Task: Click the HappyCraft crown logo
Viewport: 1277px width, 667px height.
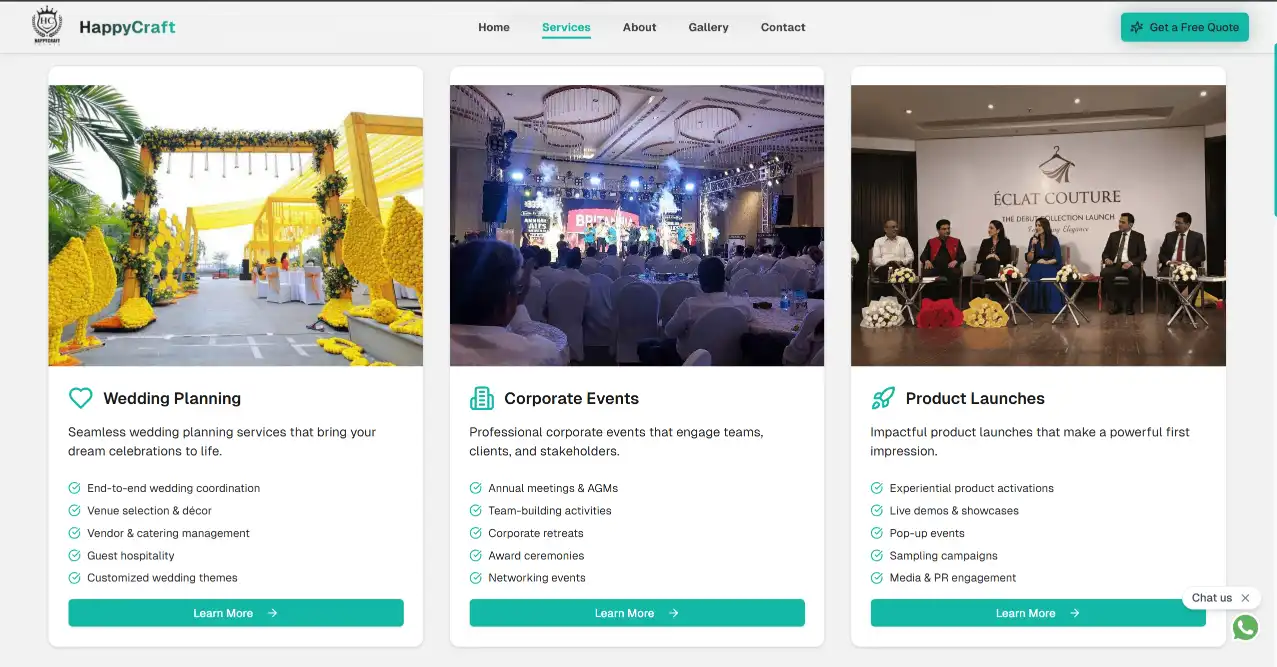Action: coord(46,26)
